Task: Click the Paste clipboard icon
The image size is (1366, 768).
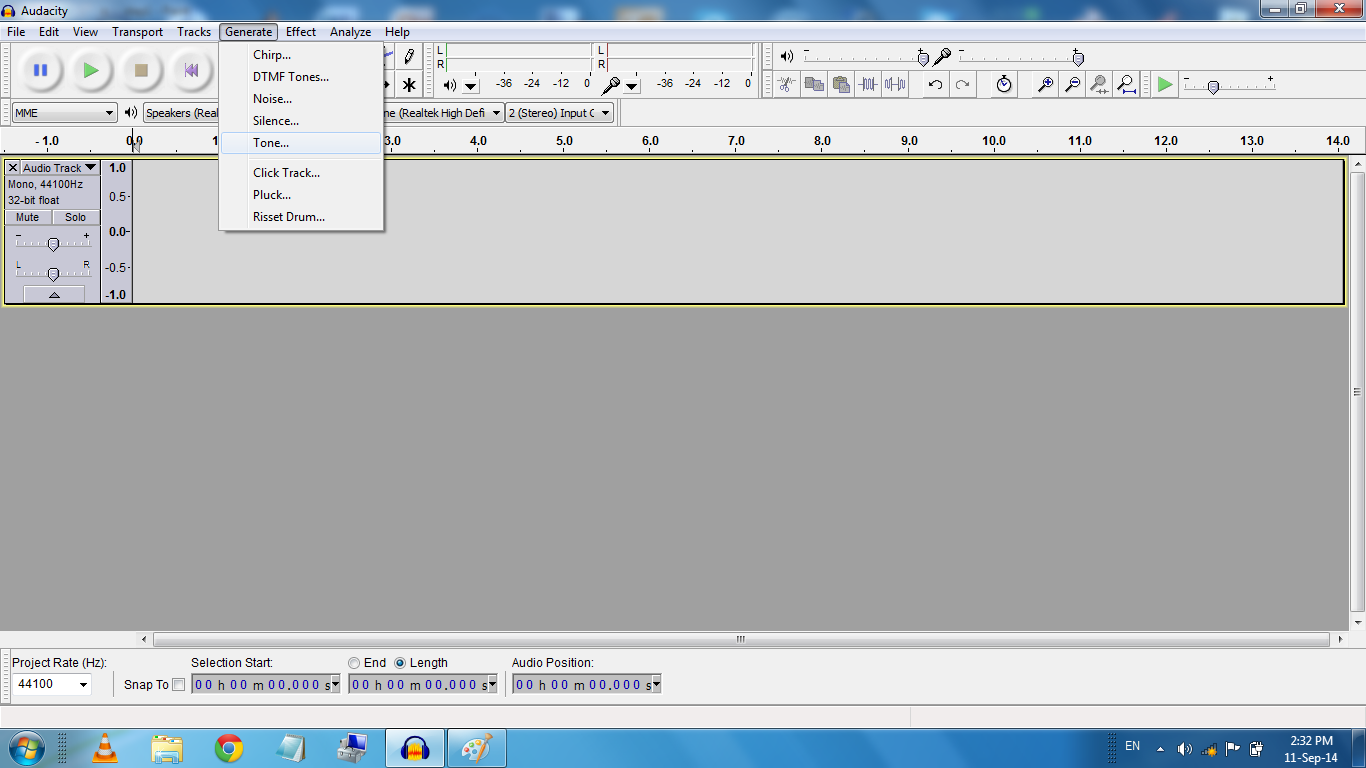Action: click(x=841, y=84)
